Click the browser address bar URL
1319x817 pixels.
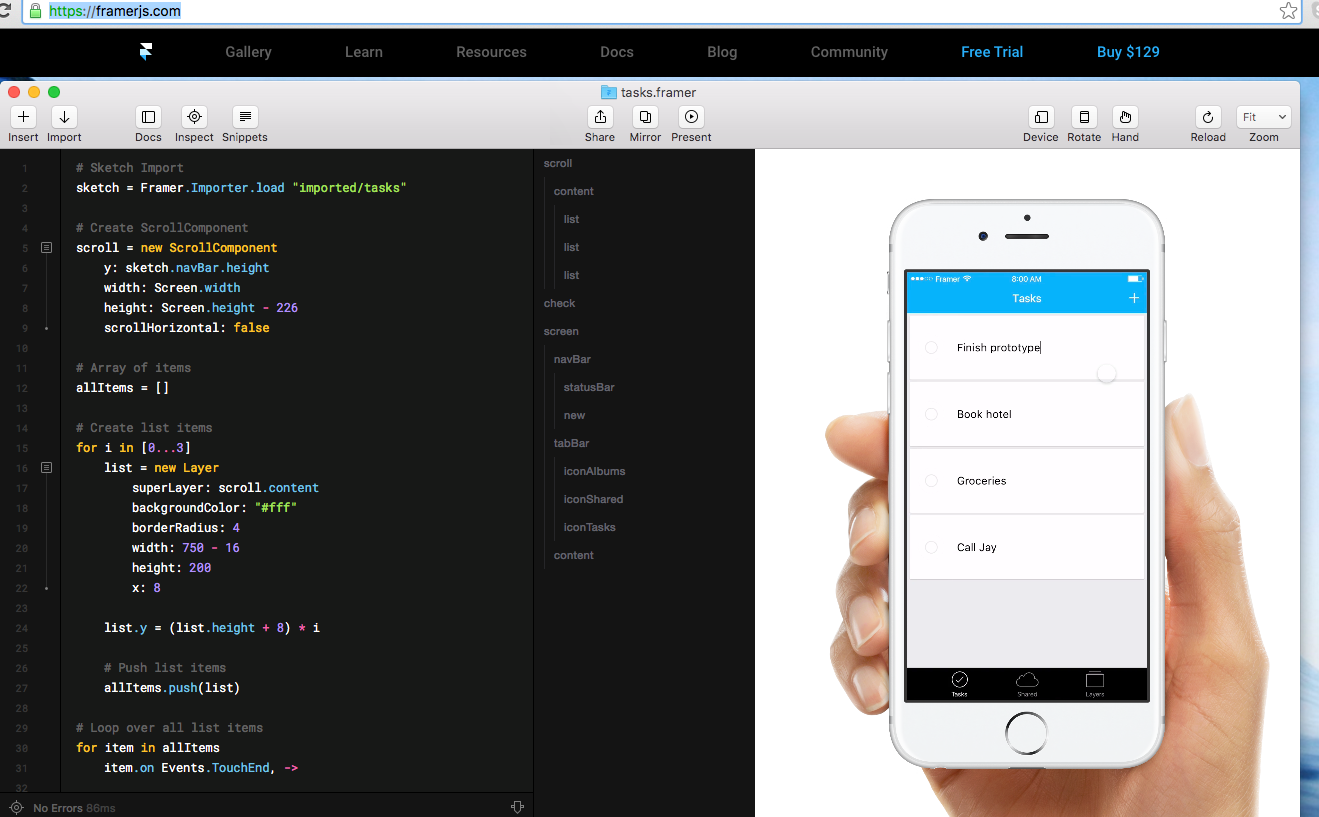click(x=115, y=11)
